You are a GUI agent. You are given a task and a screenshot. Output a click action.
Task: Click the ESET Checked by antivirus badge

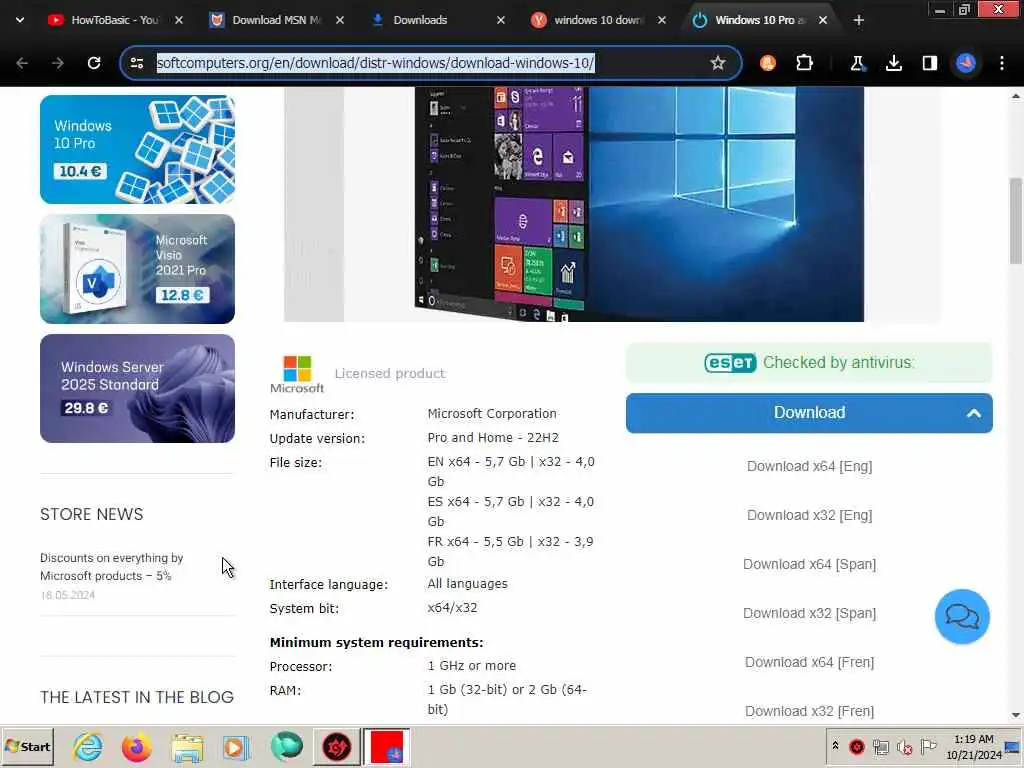(809, 362)
